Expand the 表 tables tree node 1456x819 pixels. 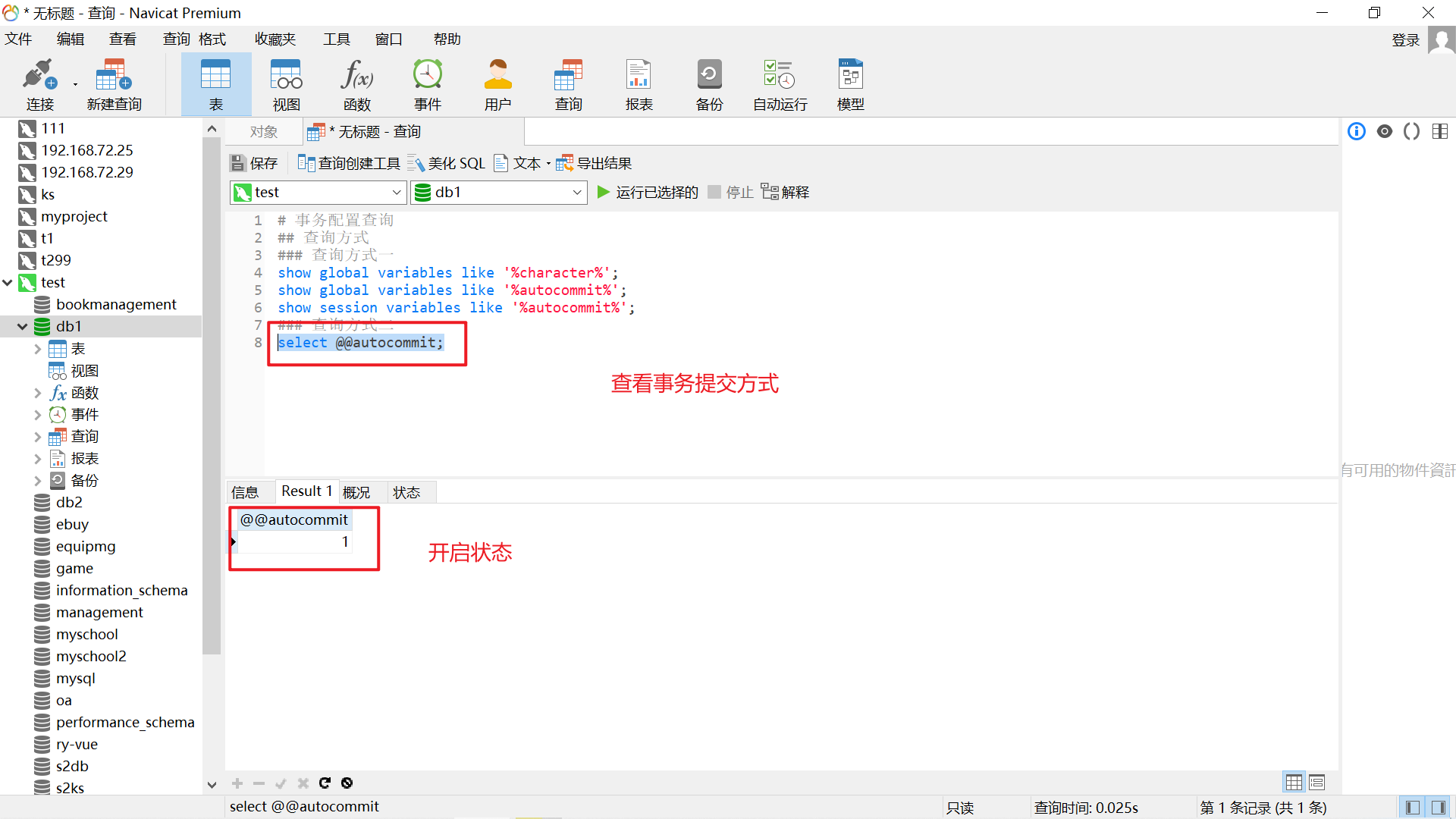37,349
